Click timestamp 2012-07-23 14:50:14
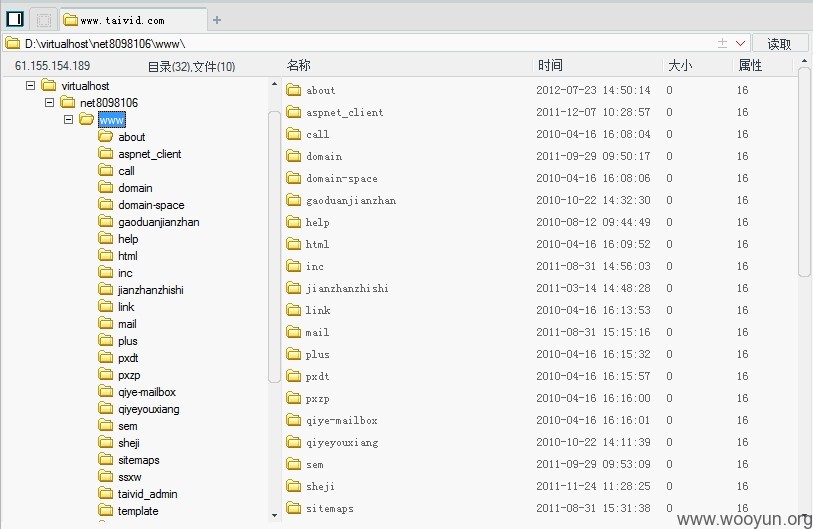Image resolution: width=813 pixels, height=529 pixels. (593, 90)
